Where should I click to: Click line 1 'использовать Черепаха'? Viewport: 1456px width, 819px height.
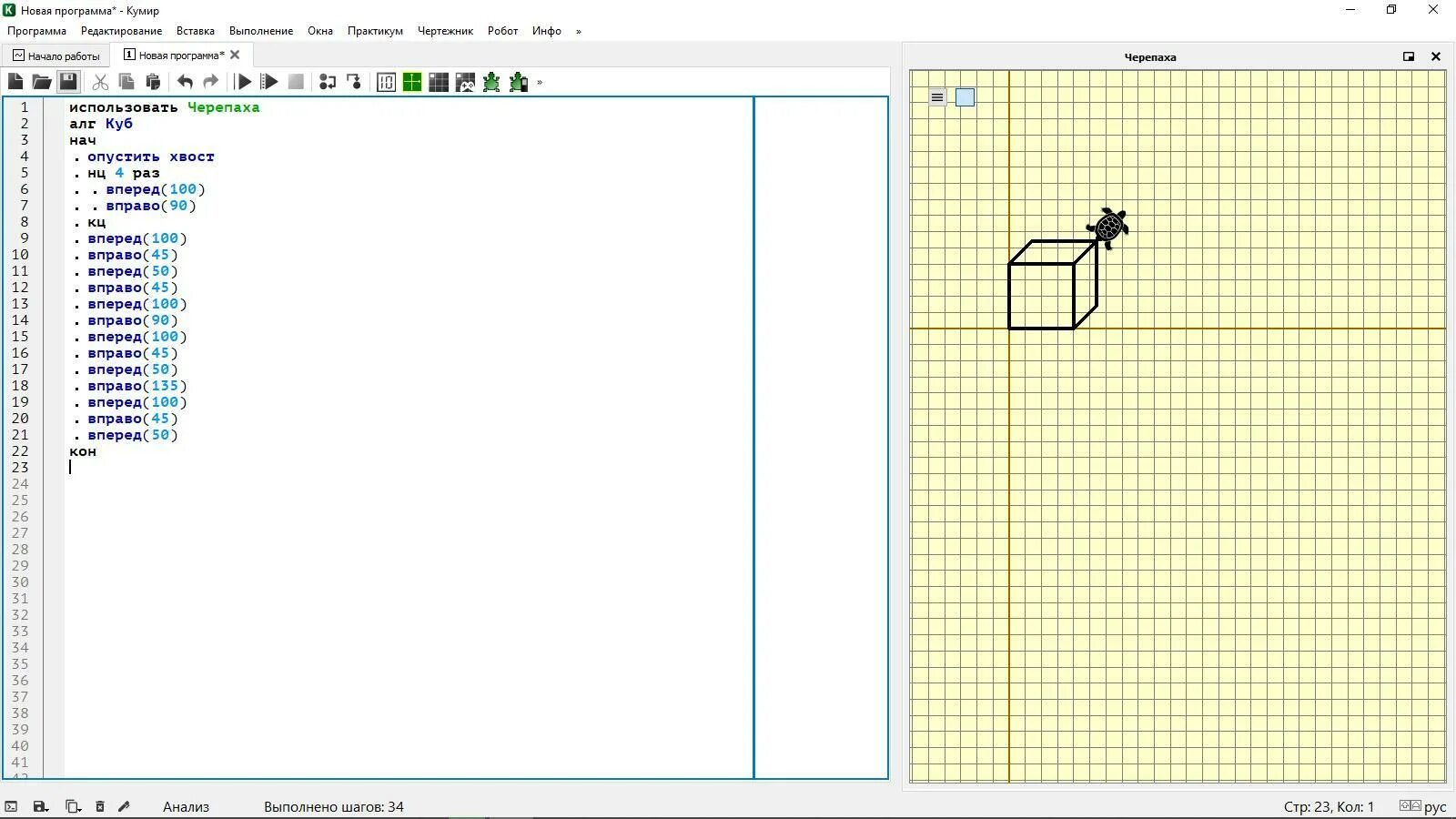pyautogui.click(x=165, y=107)
